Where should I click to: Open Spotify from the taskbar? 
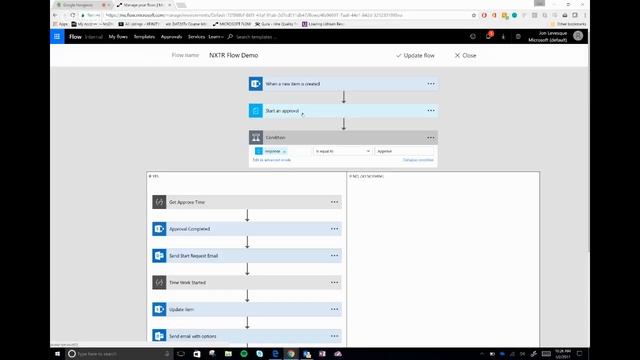point(244,354)
